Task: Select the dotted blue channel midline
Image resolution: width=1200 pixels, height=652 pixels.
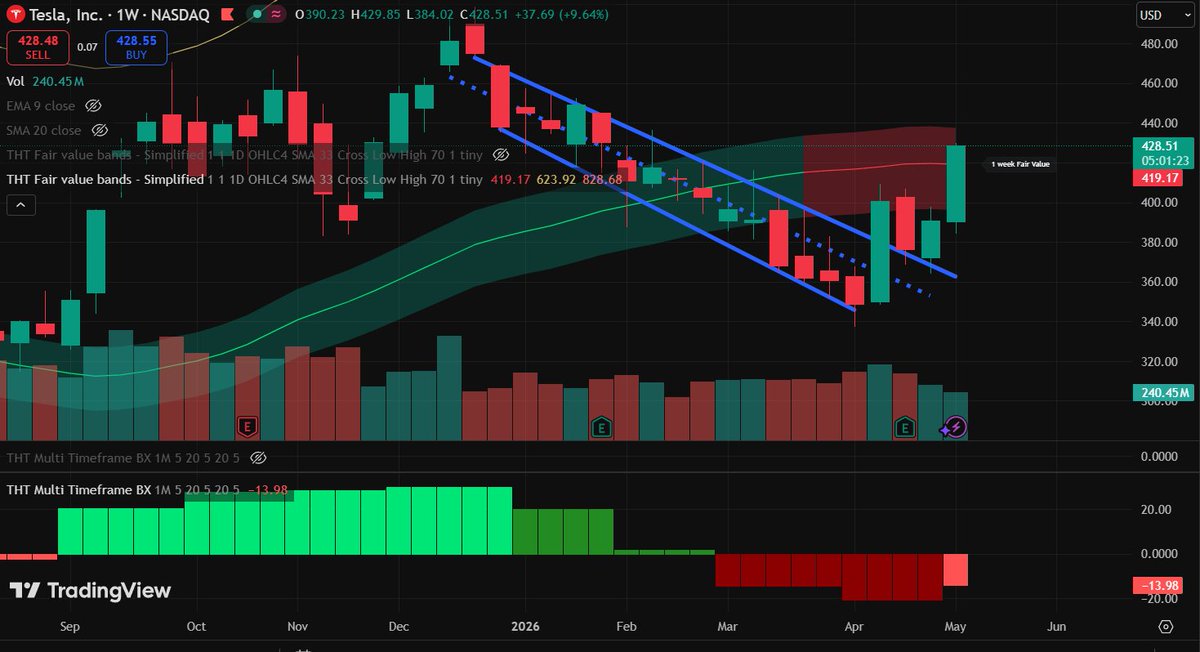Action: (x=690, y=188)
